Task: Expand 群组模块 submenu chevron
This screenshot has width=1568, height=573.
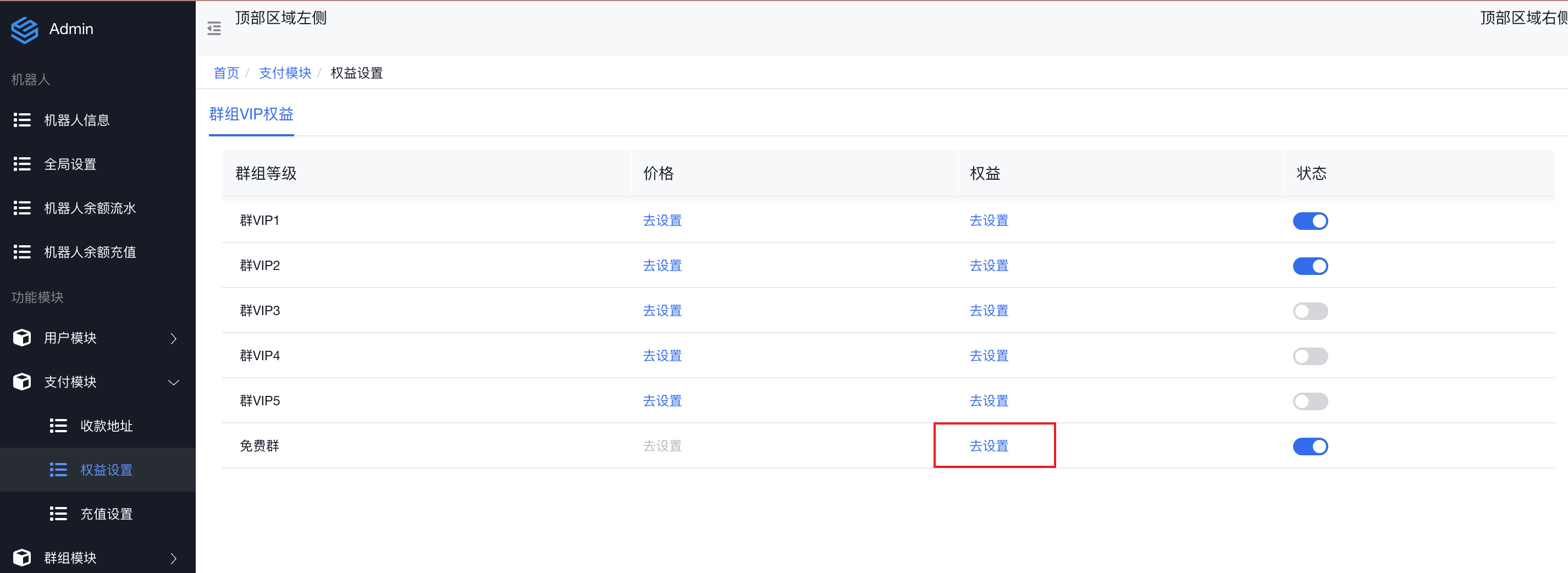Action: click(174, 558)
